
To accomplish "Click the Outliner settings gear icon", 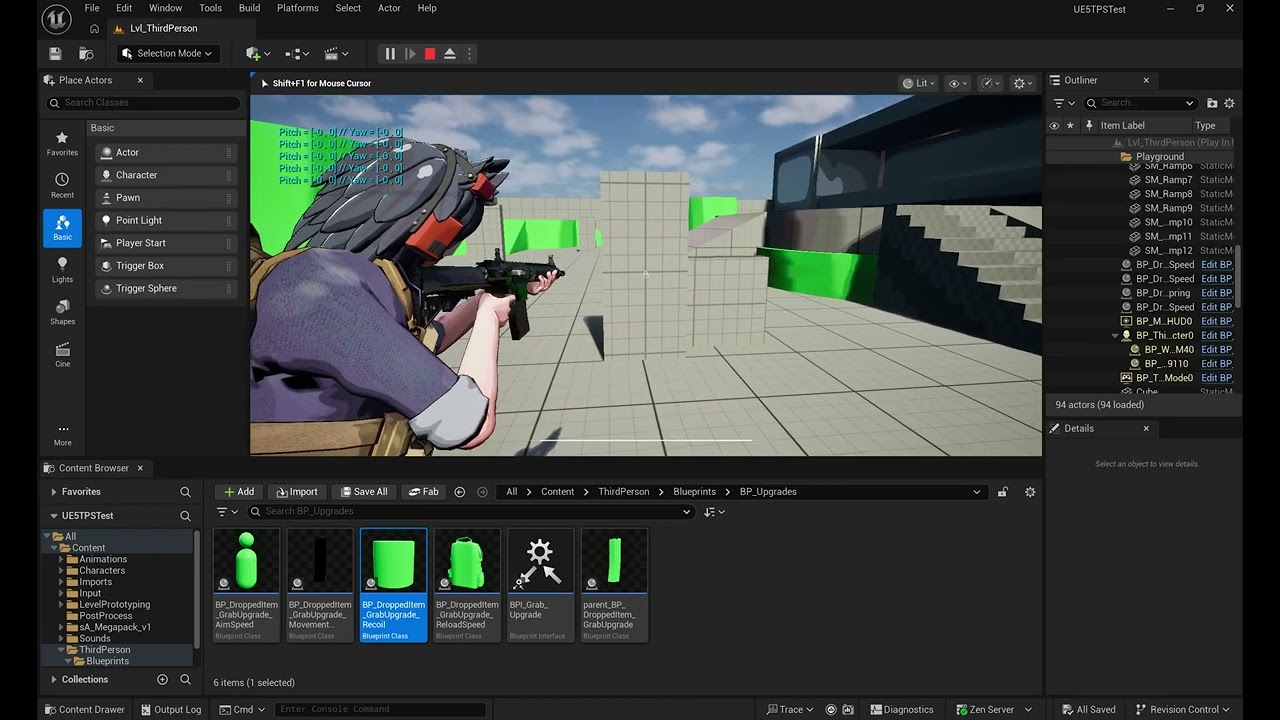I will (1230, 103).
